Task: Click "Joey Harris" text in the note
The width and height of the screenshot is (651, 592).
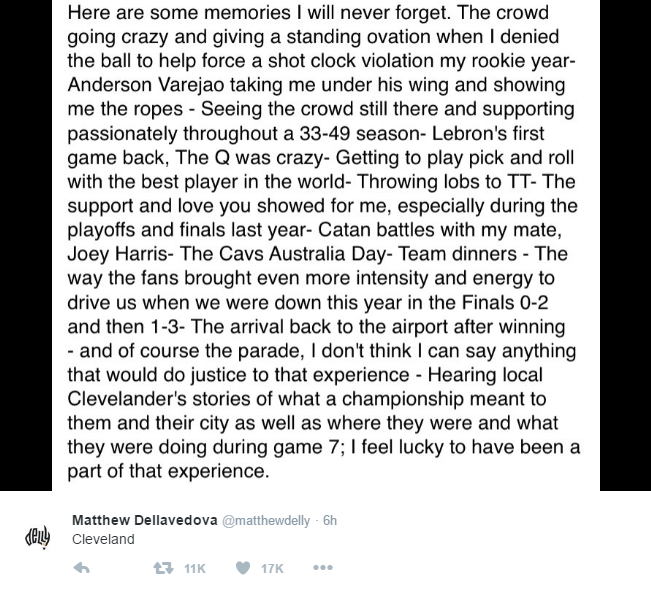Action: (x=117, y=254)
